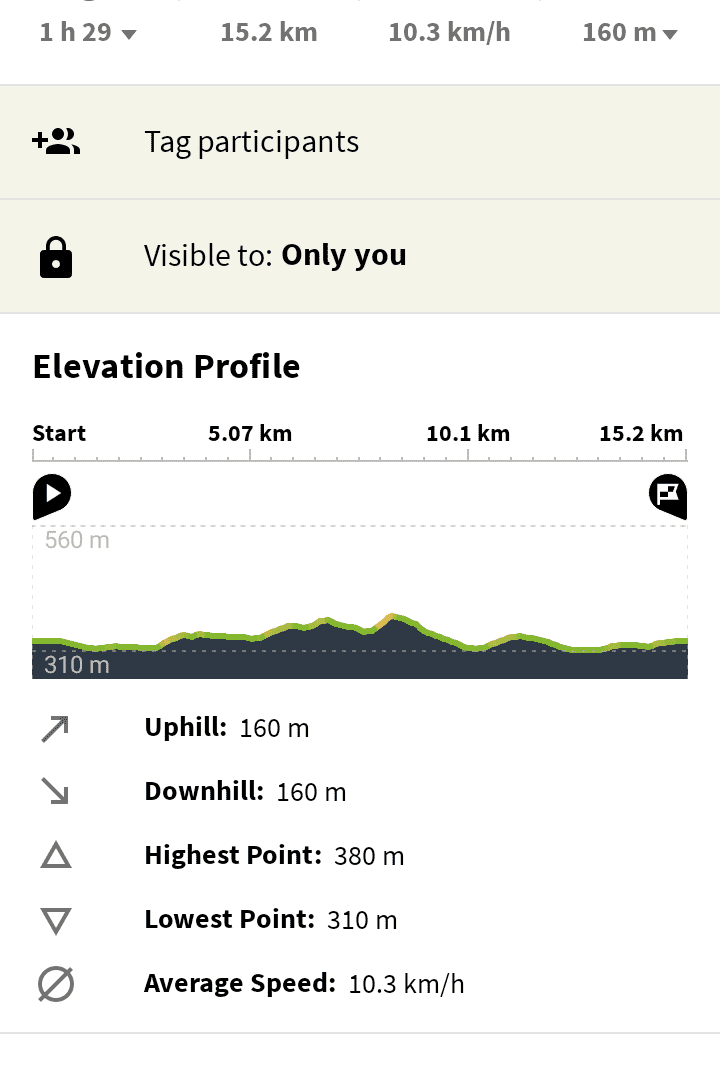The width and height of the screenshot is (720, 1073).
Task: Click the finish flag marker
Action: pos(667,494)
